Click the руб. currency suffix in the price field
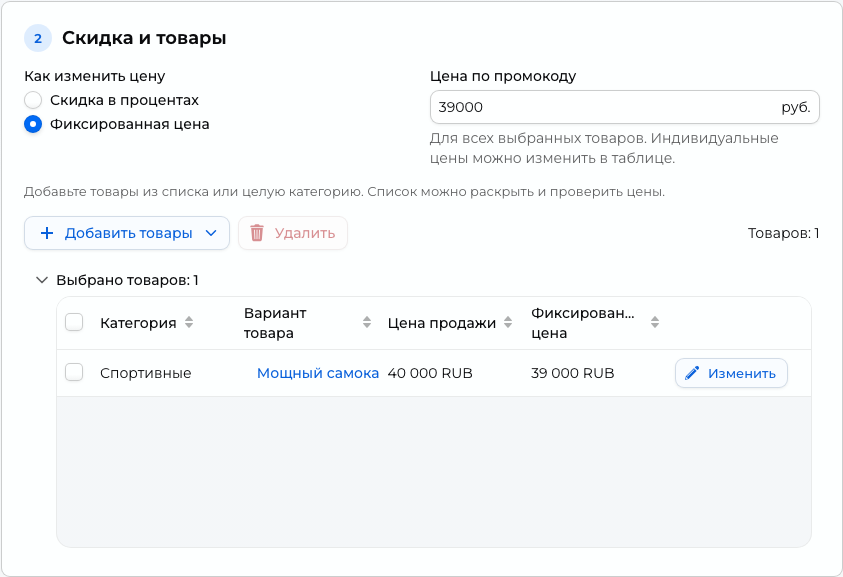This screenshot has height=577, width=843. pyautogui.click(x=796, y=107)
